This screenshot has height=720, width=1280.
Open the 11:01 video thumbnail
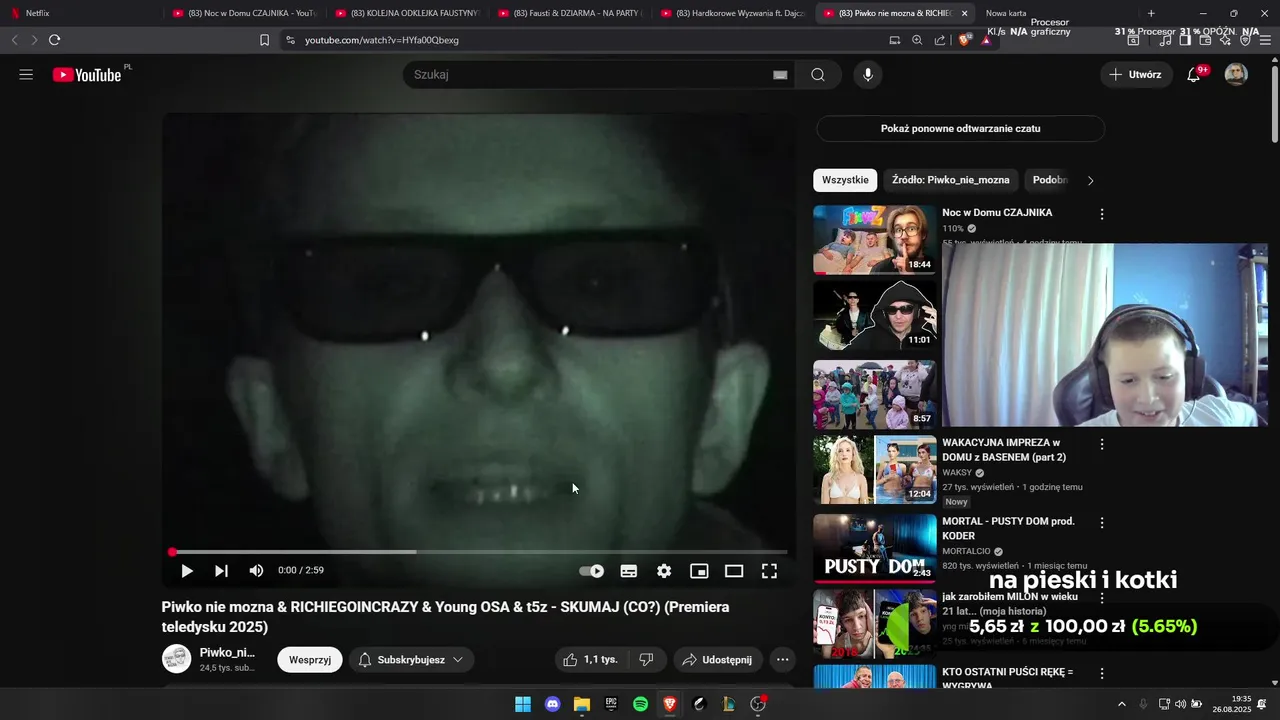[x=875, y=315]
